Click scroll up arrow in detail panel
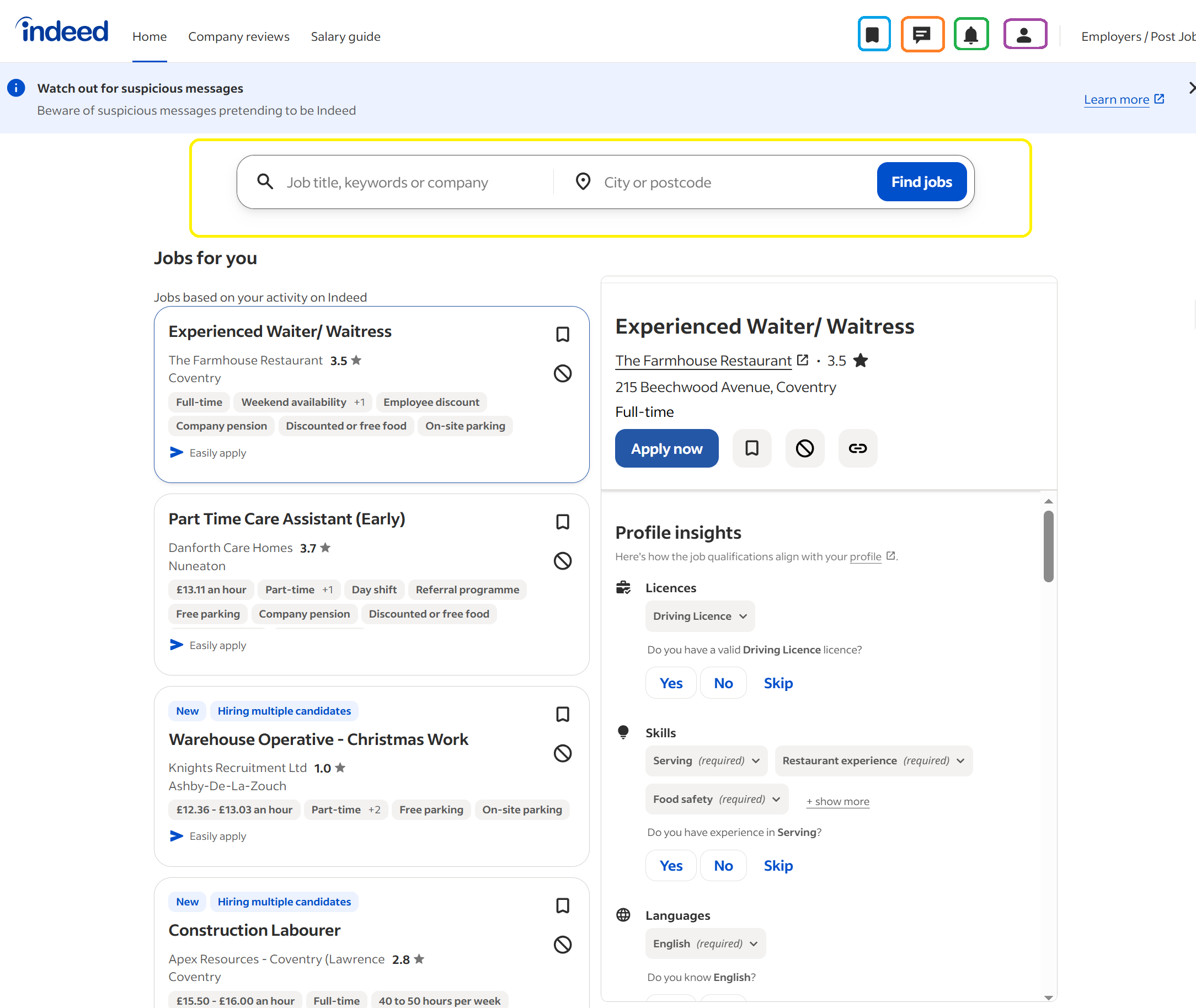Viewport: 1196px width, 1008px height. (x=1048, y=501)
